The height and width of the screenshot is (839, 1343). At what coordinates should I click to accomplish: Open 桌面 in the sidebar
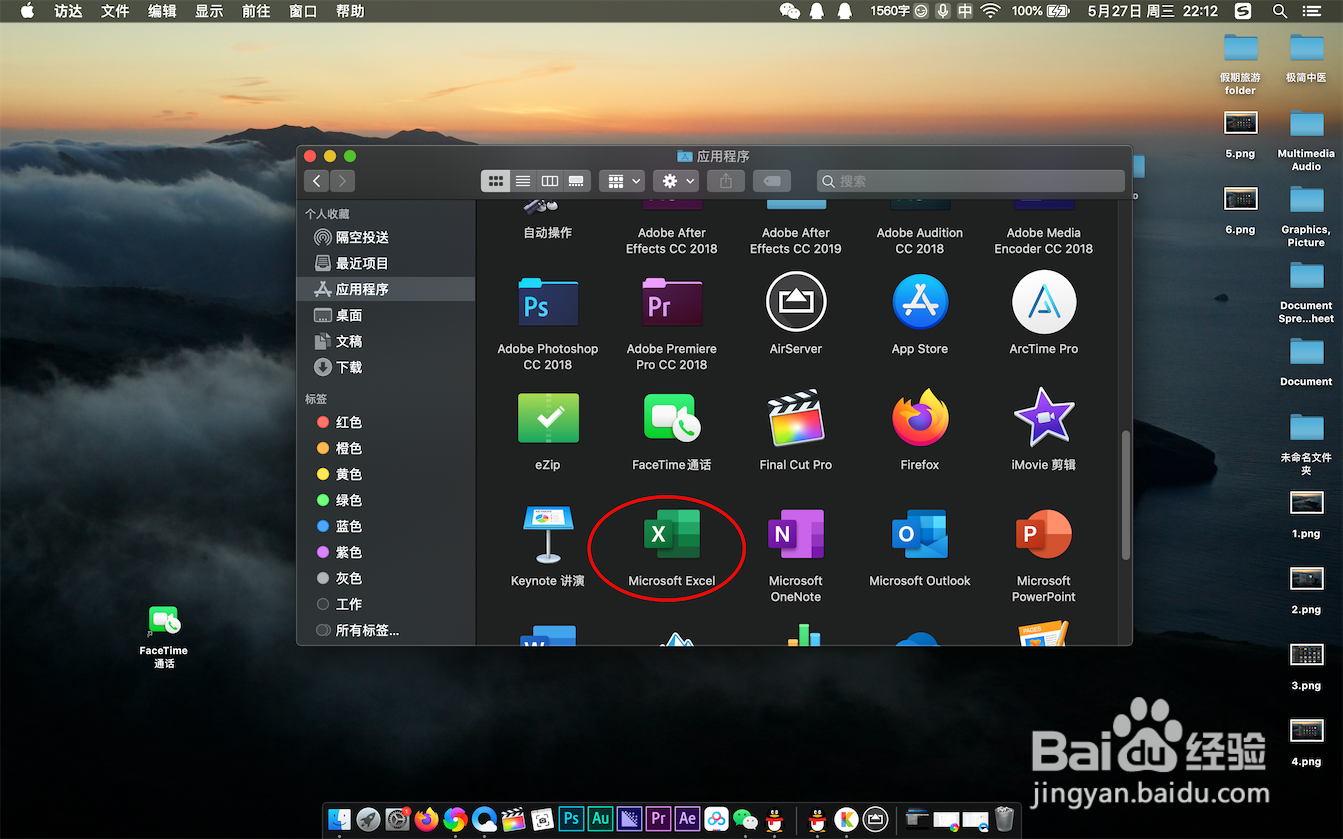click(x=386, y=315)
